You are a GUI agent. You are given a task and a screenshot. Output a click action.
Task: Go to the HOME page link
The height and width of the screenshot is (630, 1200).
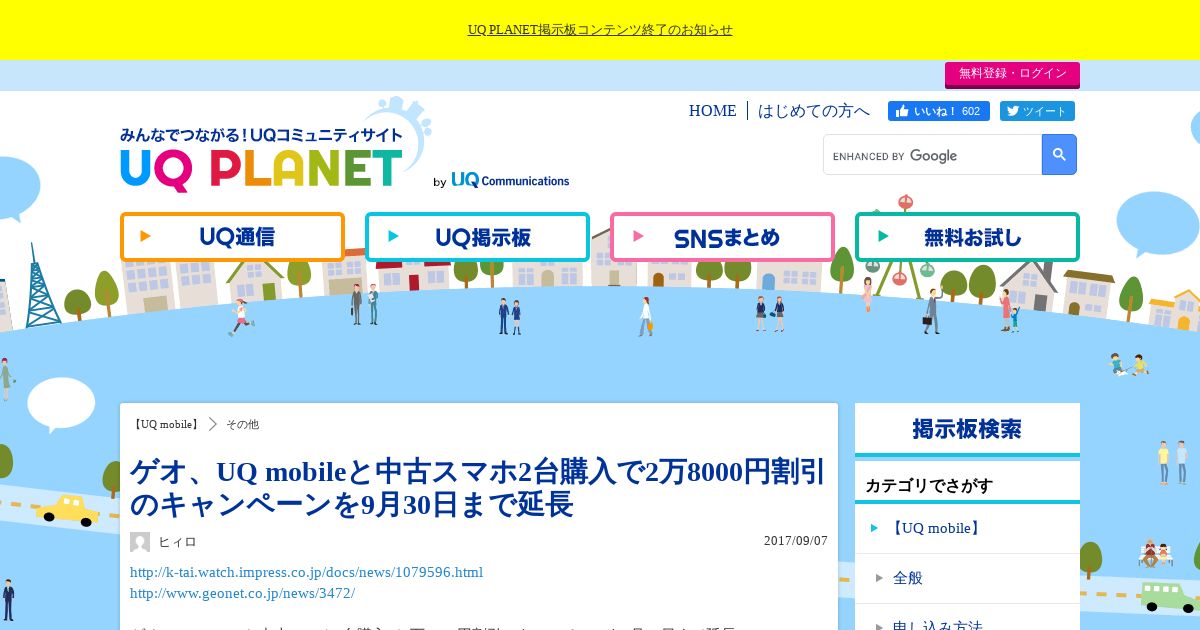[x=712, y=111]
